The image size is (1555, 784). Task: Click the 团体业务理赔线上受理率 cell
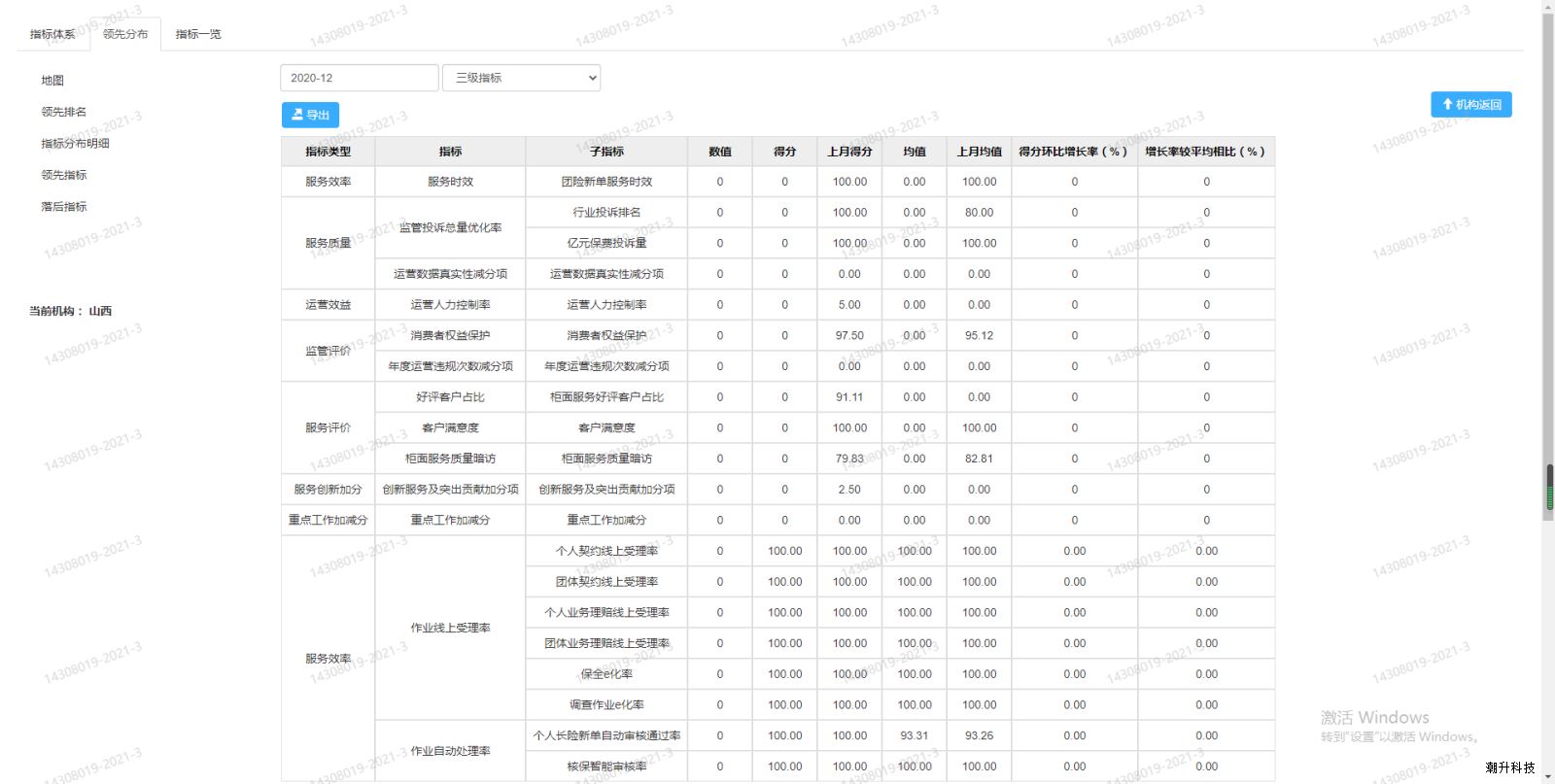point(606,643)
